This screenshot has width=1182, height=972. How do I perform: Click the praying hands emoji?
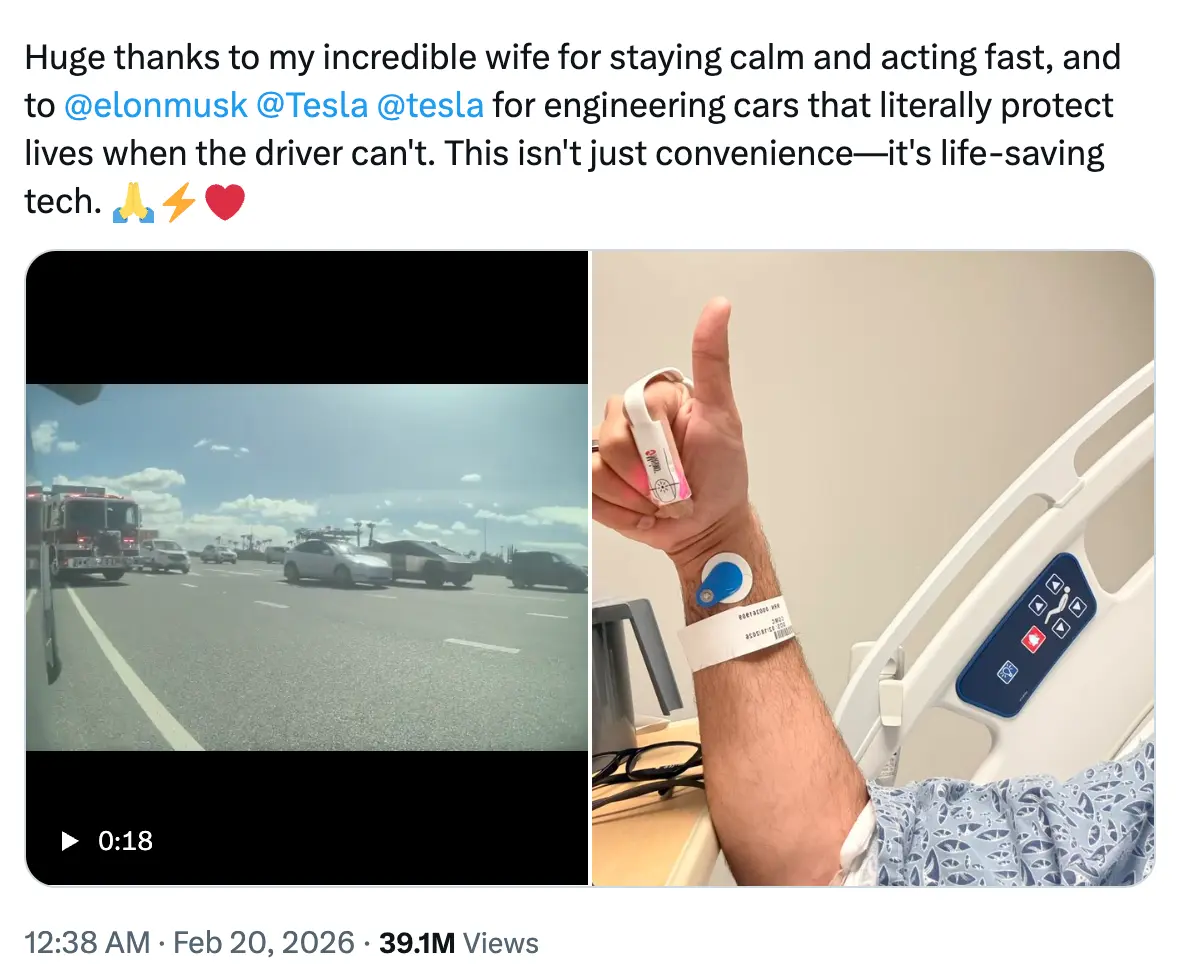(x=133, y=203)
